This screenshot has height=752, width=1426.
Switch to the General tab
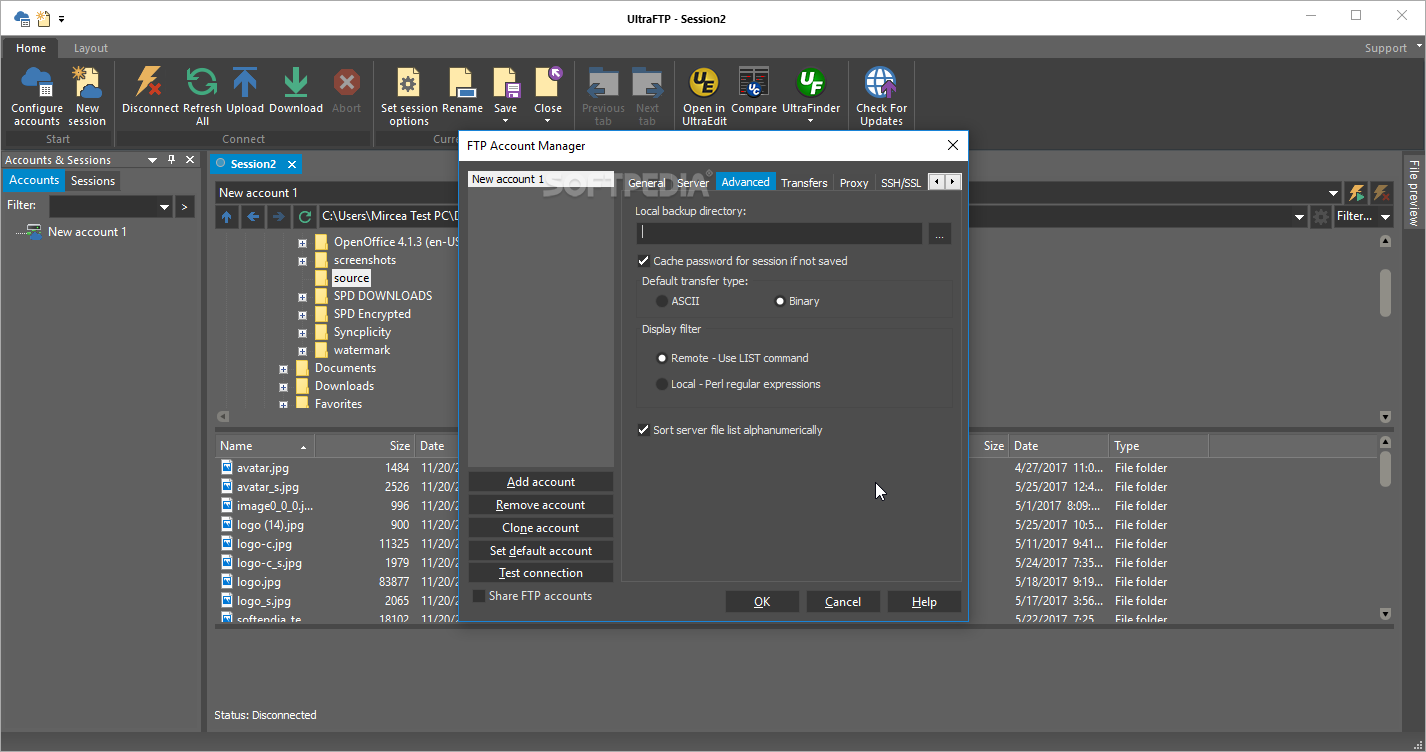tap(647, 182)
